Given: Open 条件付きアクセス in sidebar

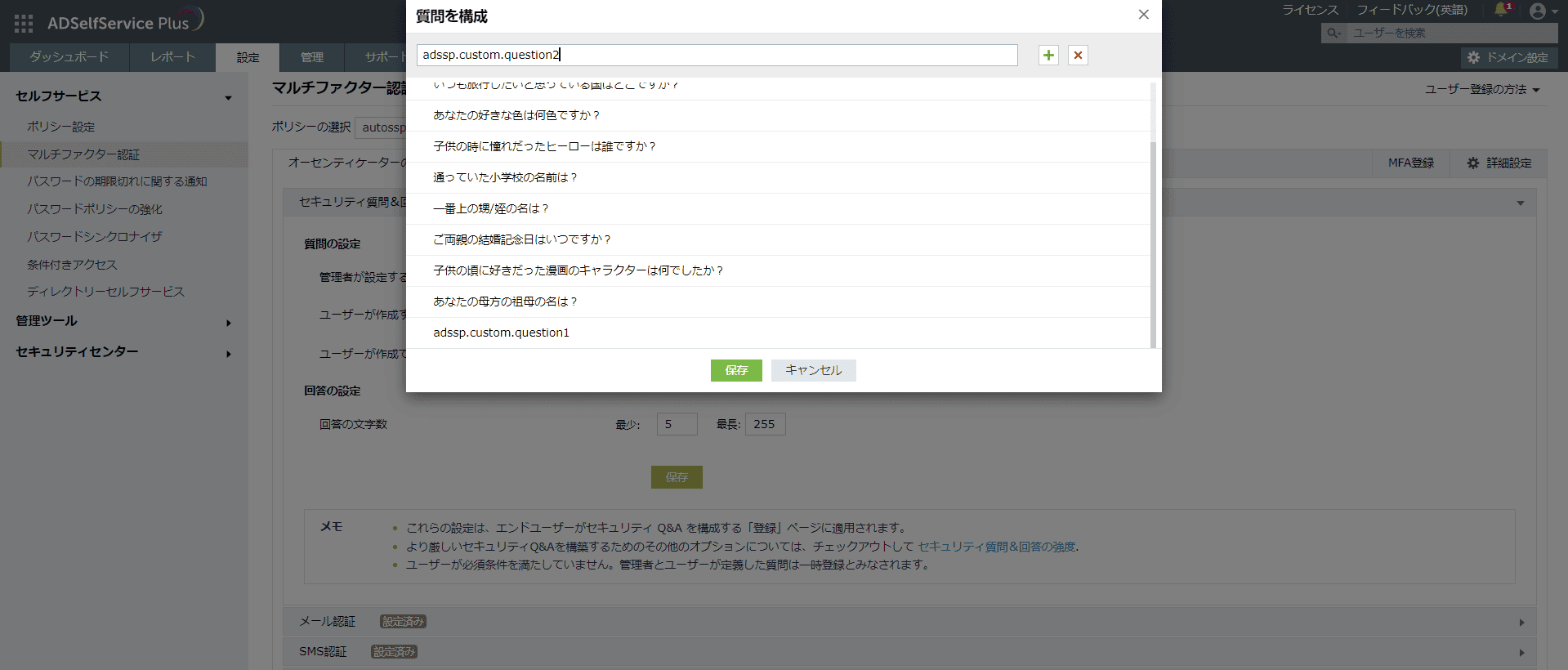Looking at the screenshot, I should click(72, 265).
